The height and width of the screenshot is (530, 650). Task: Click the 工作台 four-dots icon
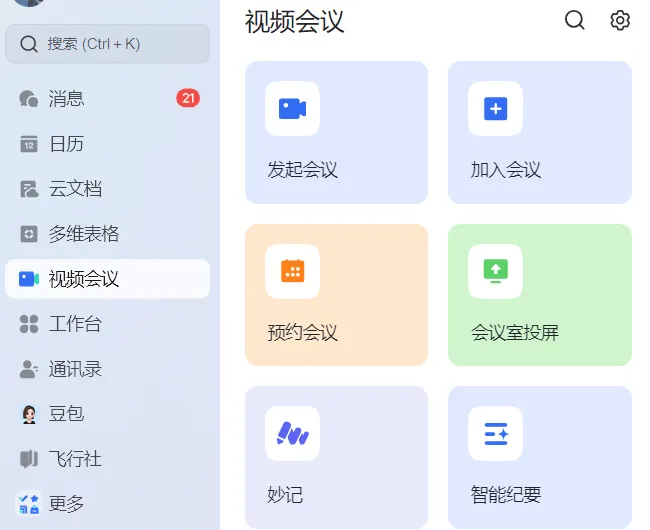coord(29,324)
